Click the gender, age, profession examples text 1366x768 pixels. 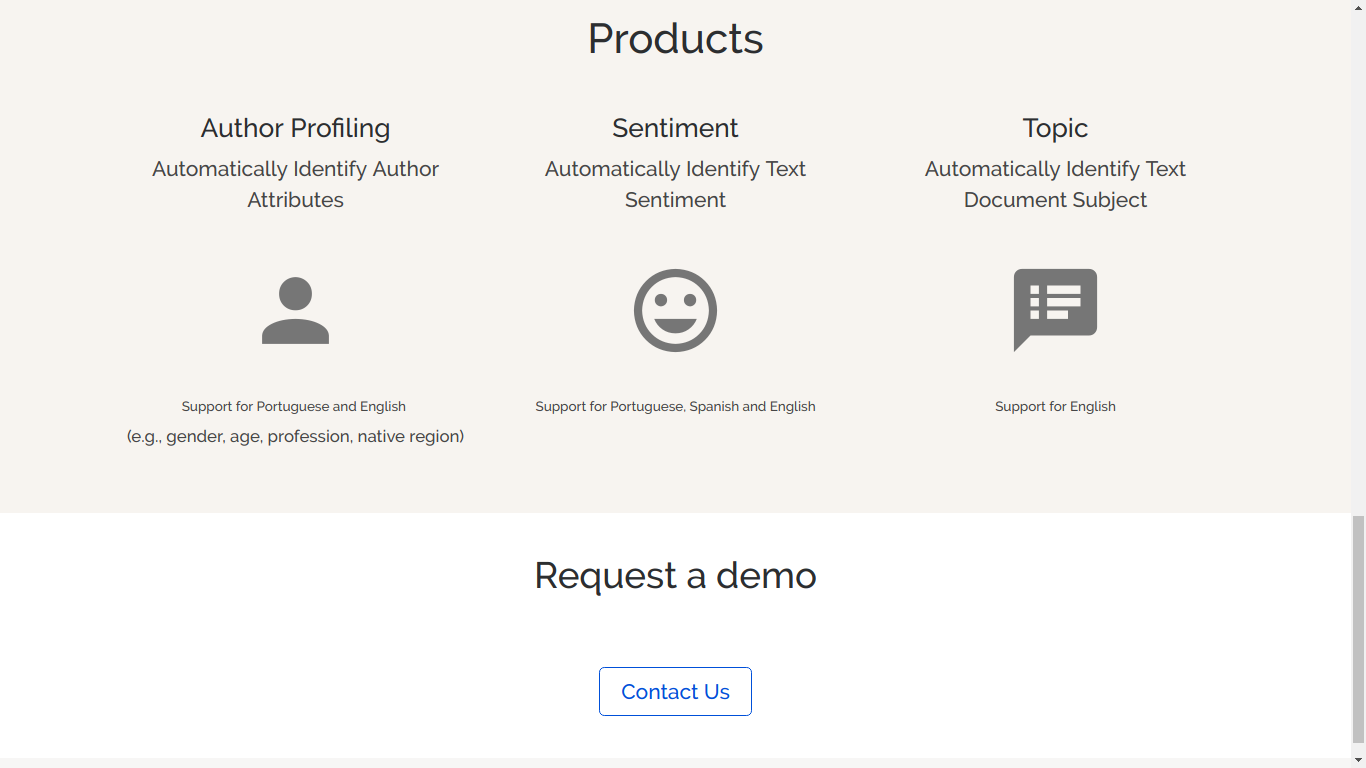[295, 436]
